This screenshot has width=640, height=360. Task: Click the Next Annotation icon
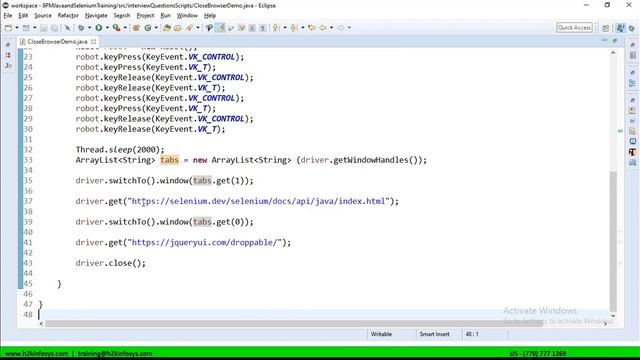(x=276, y=28)
